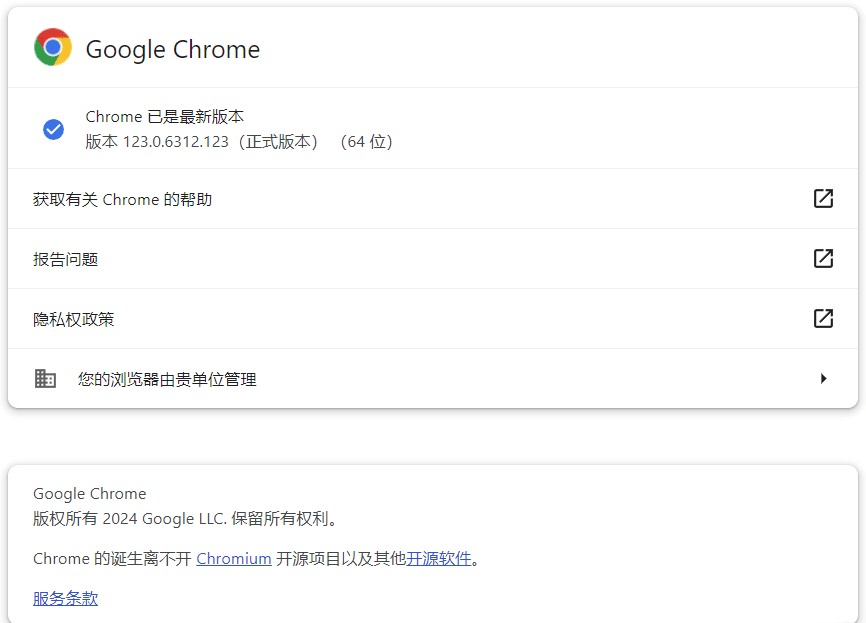Click the blue up-to-date checkmark icon
This screenshot has height=623, width=866.
click(54, 129)
